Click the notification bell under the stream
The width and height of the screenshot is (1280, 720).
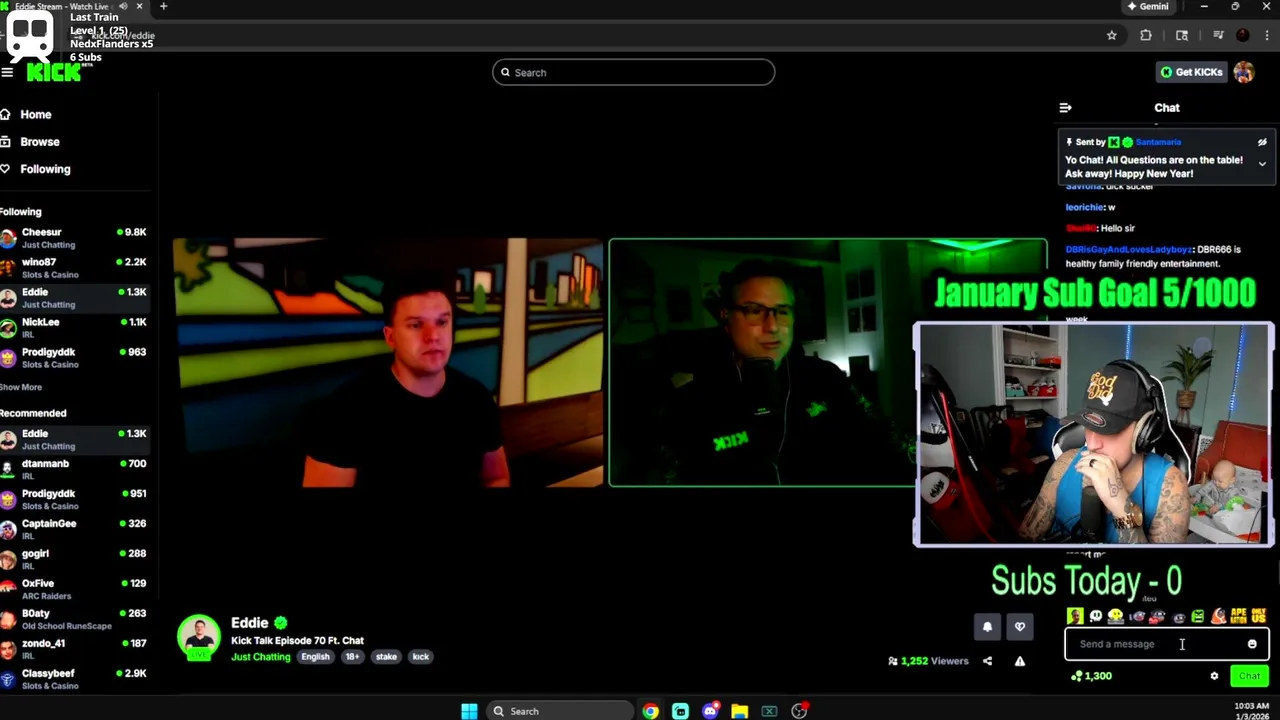[x=987, y=627]
